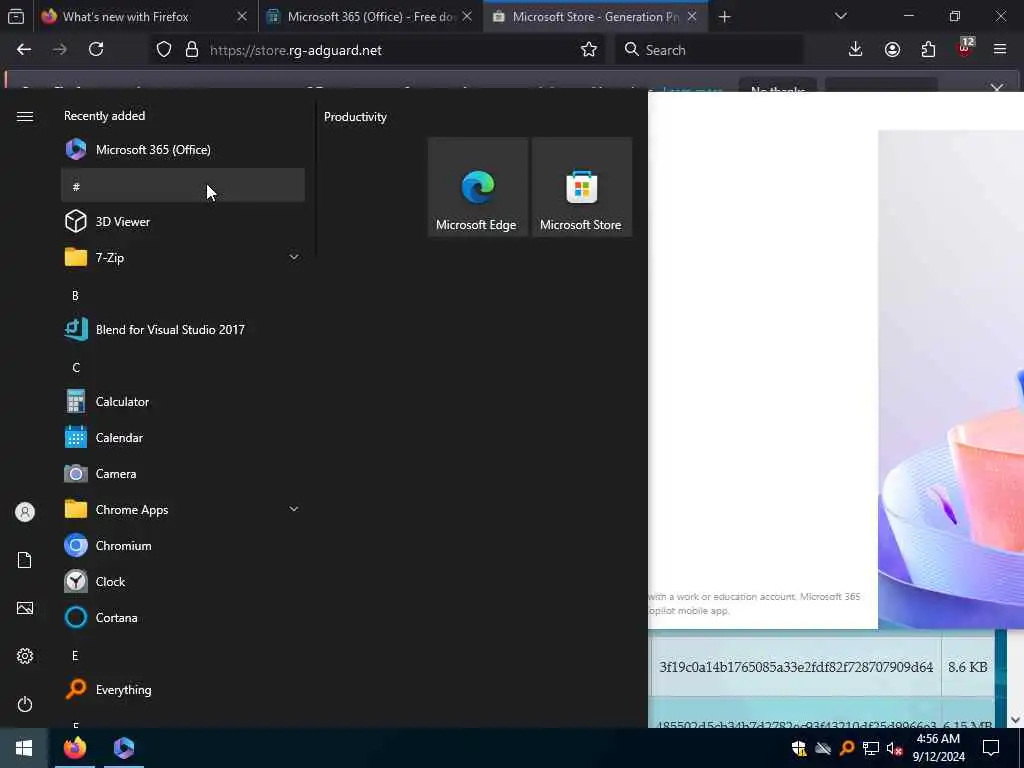Launch Chromium browser
Screen dimensions: 1024x768
coord(183,545)
